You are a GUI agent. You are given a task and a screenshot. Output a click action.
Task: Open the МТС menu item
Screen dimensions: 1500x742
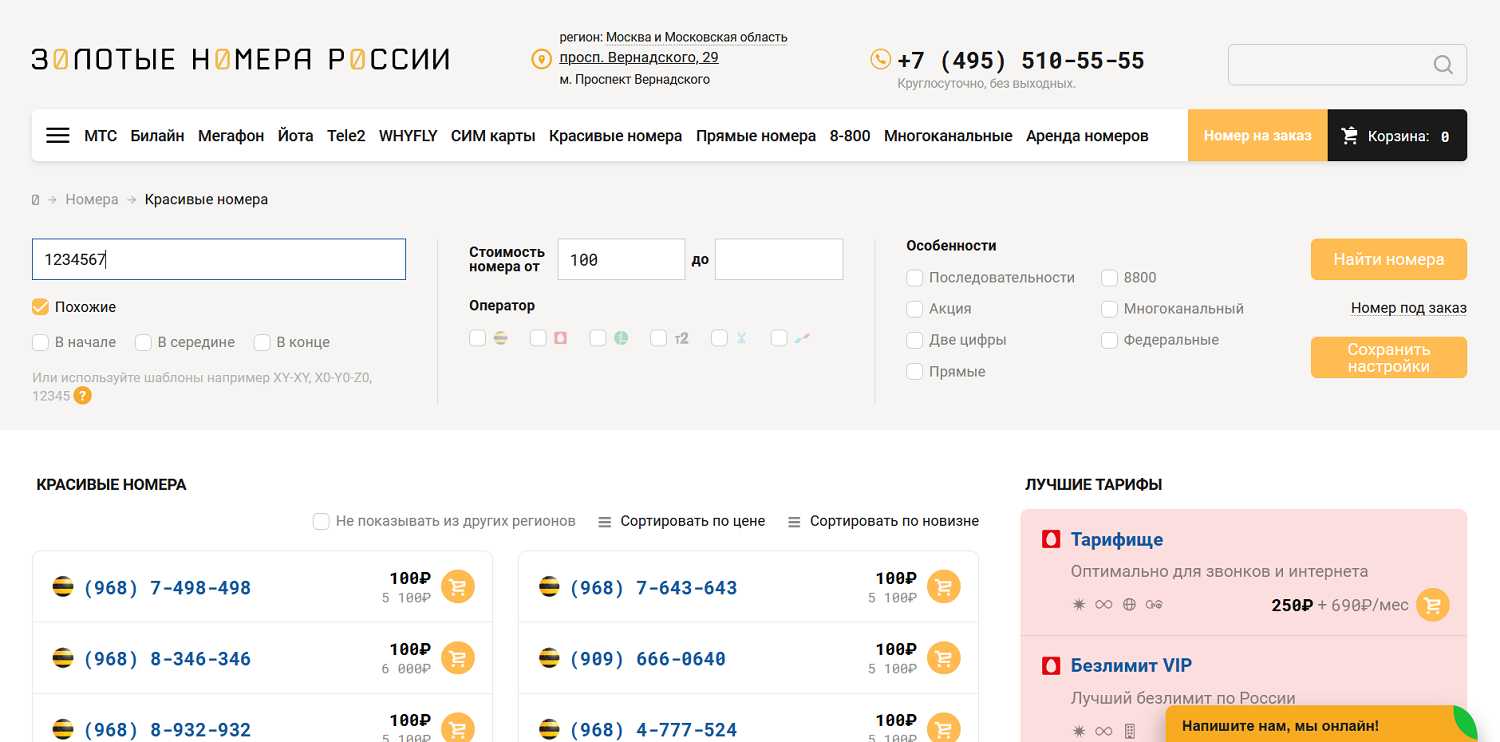coord(100,135)
